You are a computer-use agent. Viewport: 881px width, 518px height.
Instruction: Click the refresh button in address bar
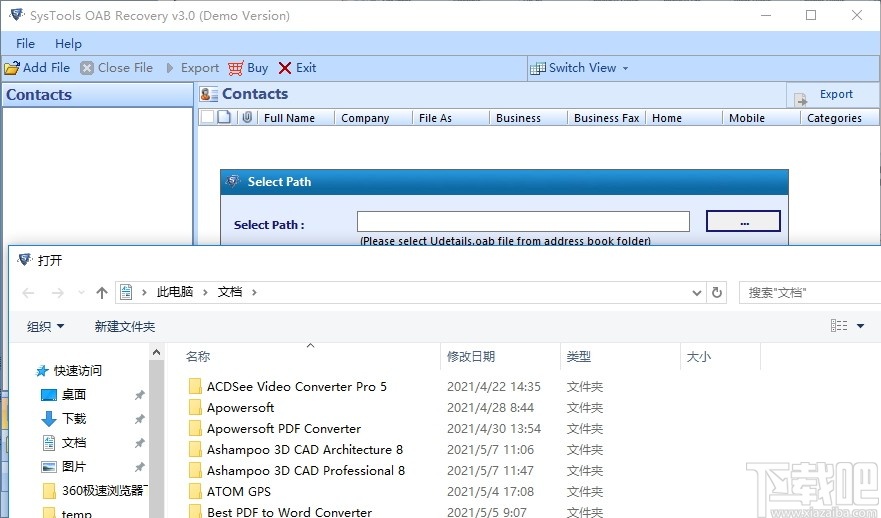pos(717,293)
